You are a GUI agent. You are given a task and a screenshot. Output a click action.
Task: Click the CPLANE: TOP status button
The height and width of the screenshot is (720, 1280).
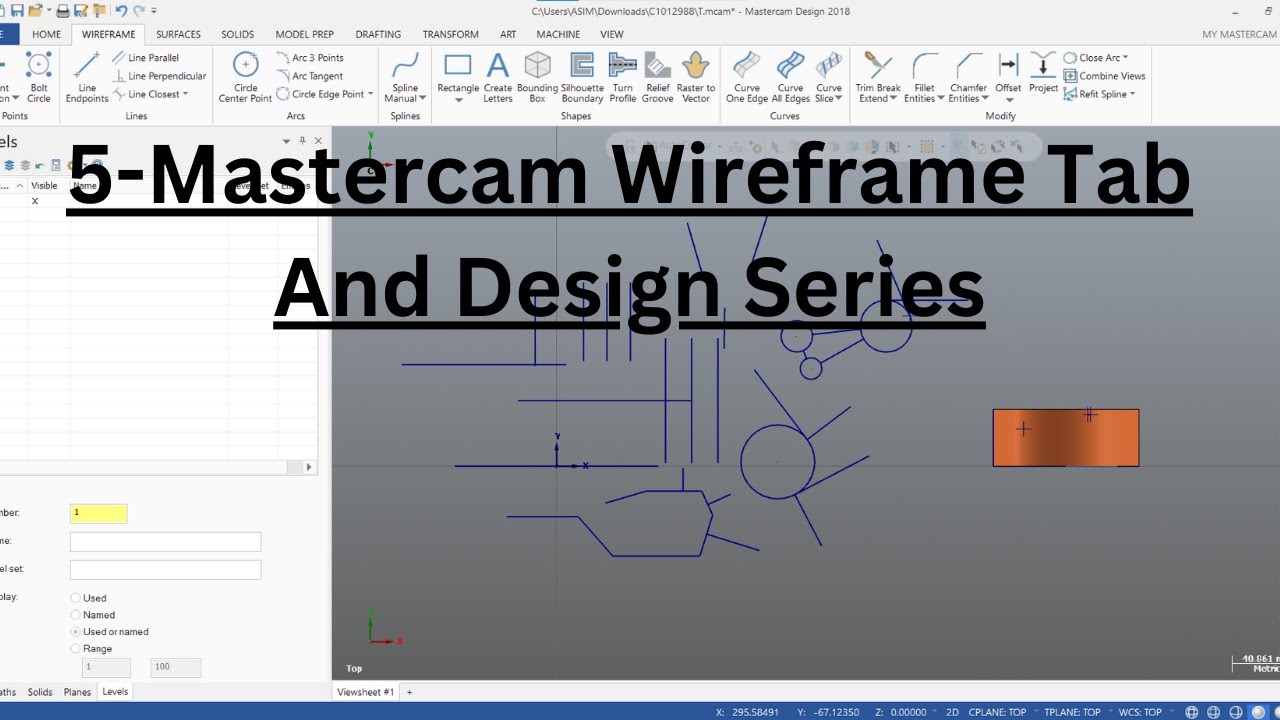click(998, 712)
